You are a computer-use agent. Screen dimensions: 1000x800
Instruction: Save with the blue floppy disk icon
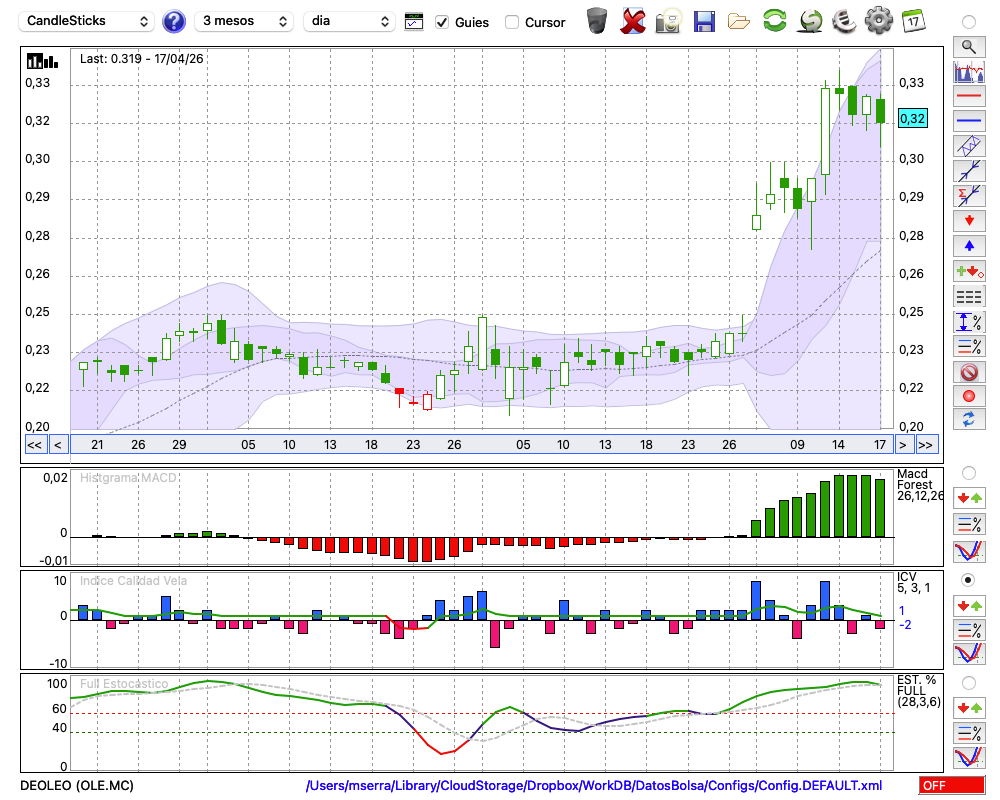[703, 22]
